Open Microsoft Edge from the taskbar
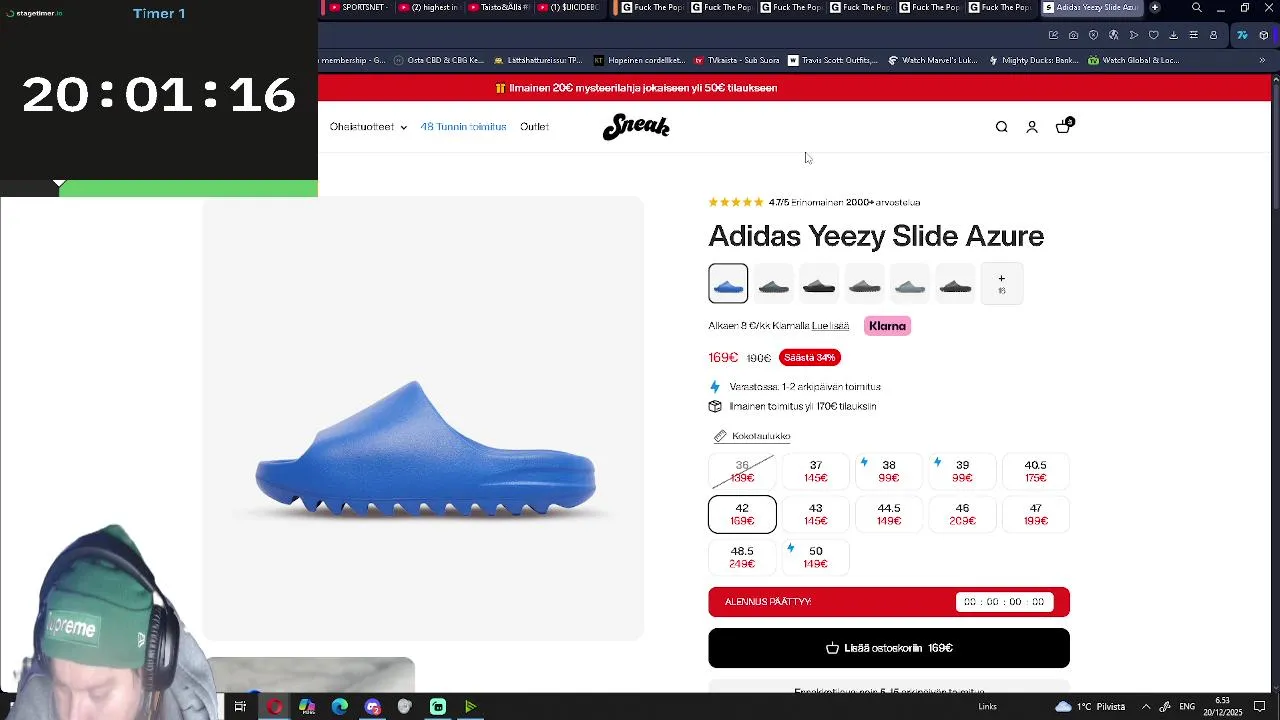The height and width of the screenshot is (720, 1280). point(340,707)
